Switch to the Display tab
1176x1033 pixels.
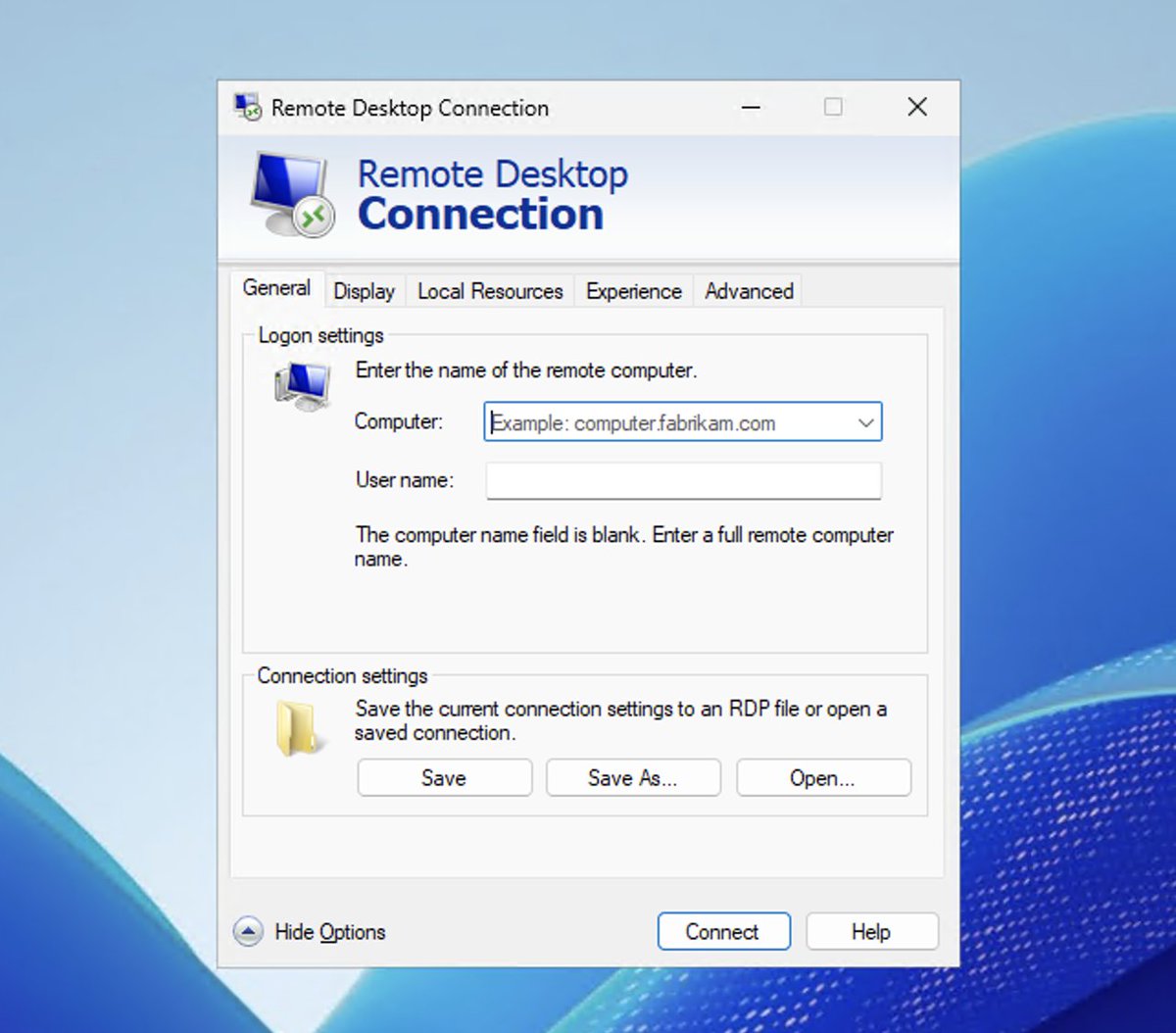[x=364, y=291]
